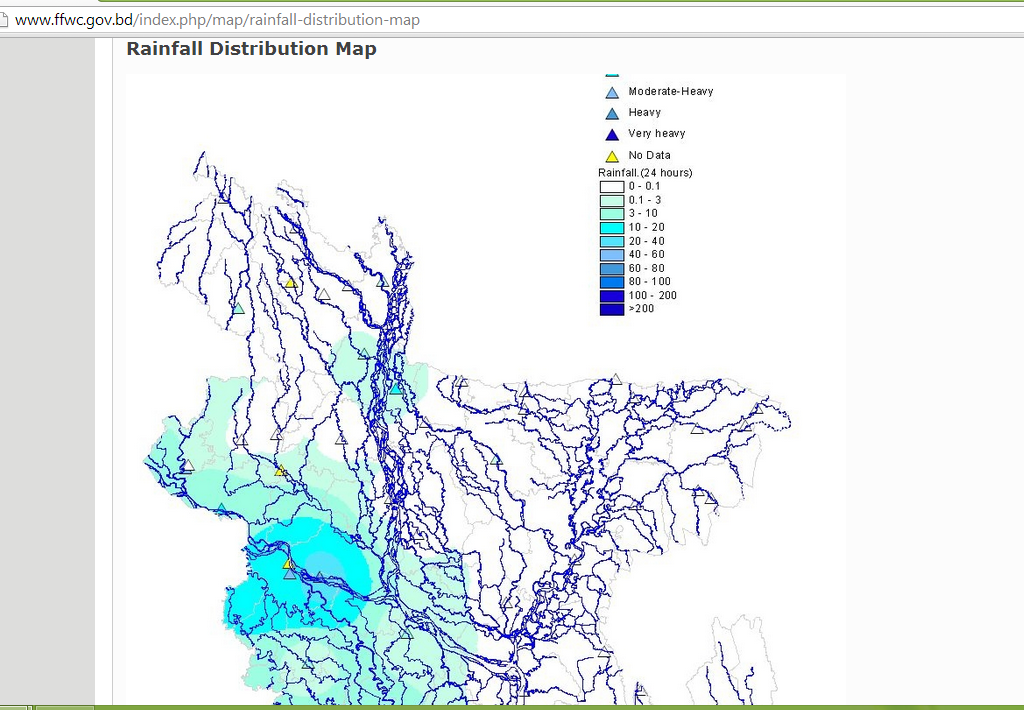
Task: Pick the 80 - 100 blue legend swatch
Action: pyautogui.click(x=611, y=282)
